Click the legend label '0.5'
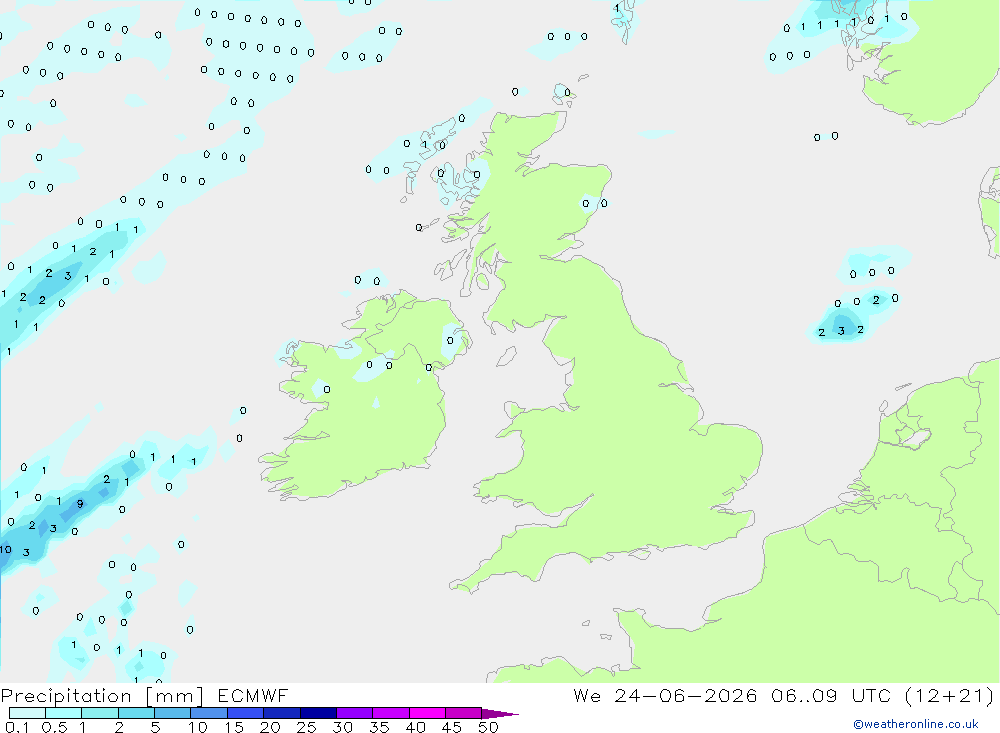Viewport: 1000px width, 733px height. 54,727
